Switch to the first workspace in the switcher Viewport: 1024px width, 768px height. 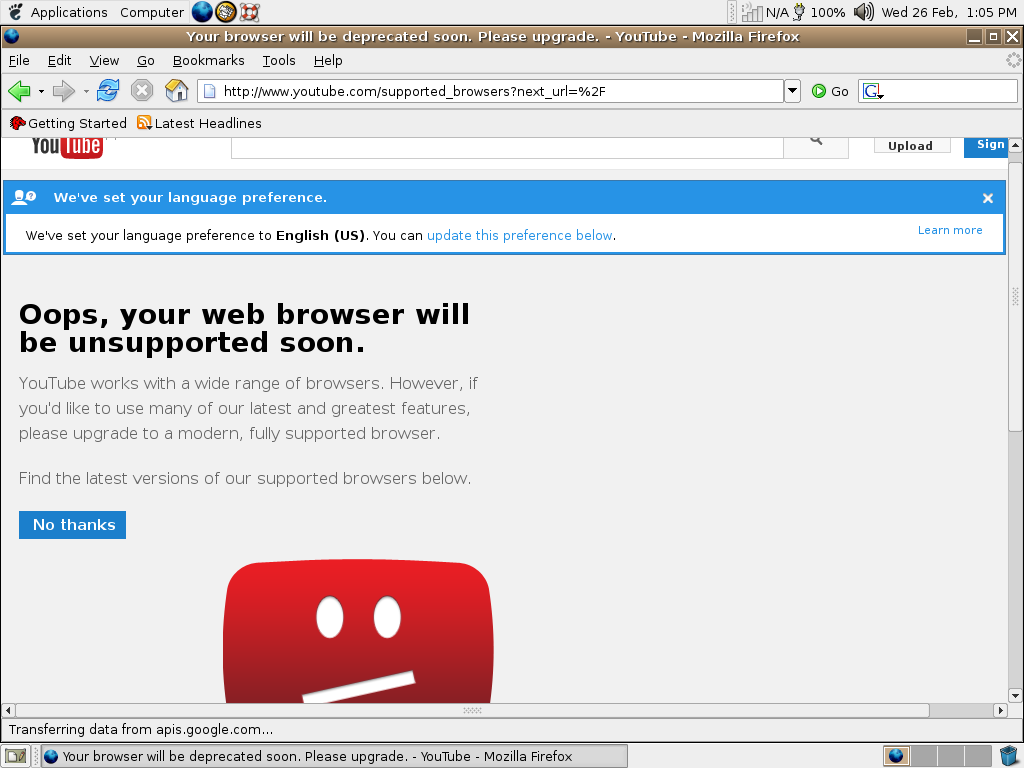coord(897,756)
